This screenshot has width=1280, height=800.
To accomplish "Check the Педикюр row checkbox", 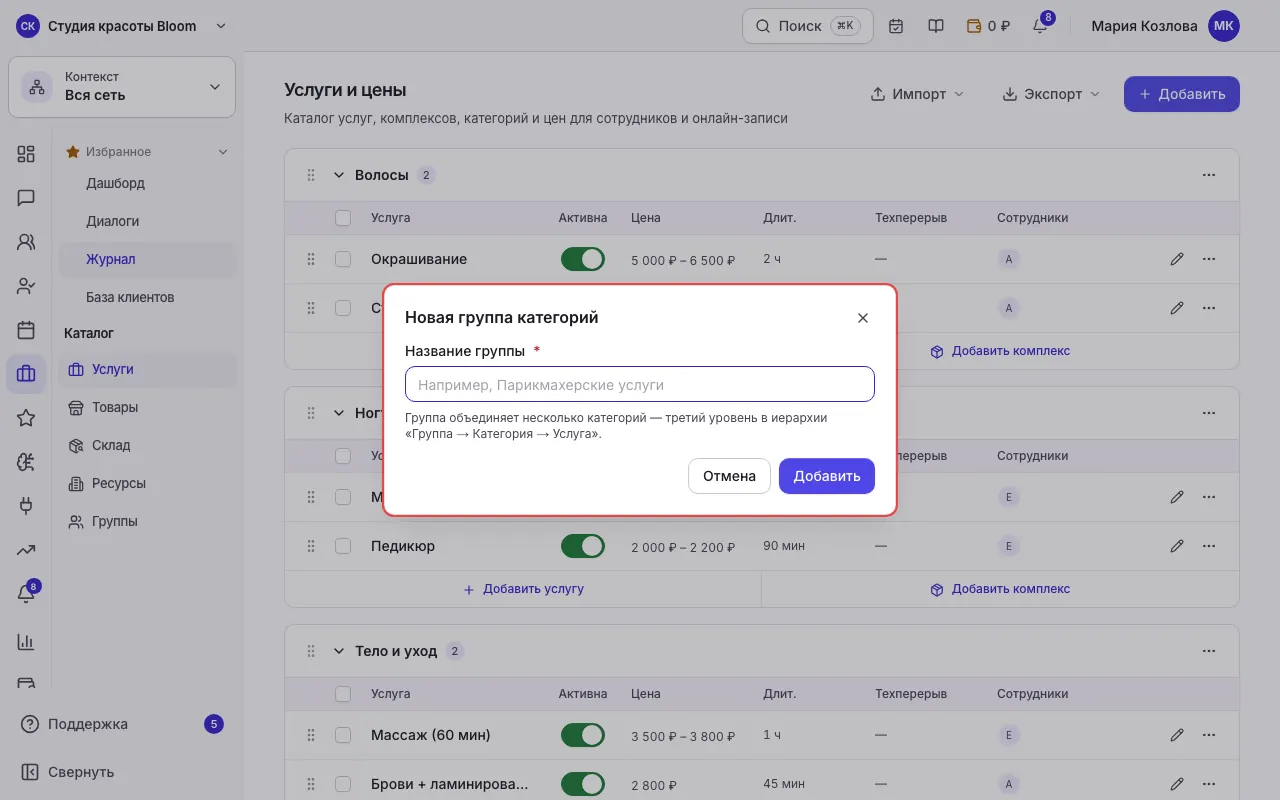I will click(343, 546).
